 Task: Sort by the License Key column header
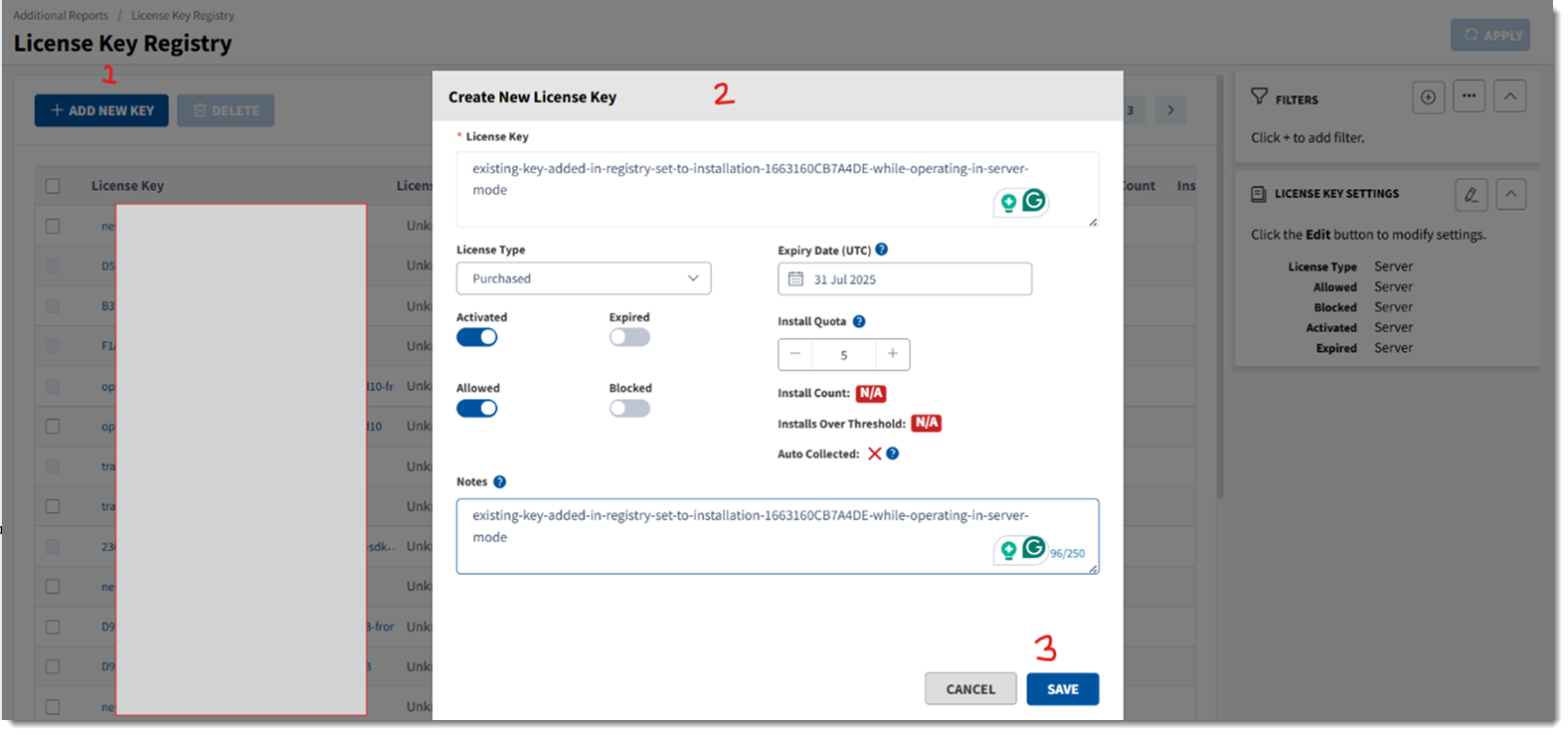[127, 186]
